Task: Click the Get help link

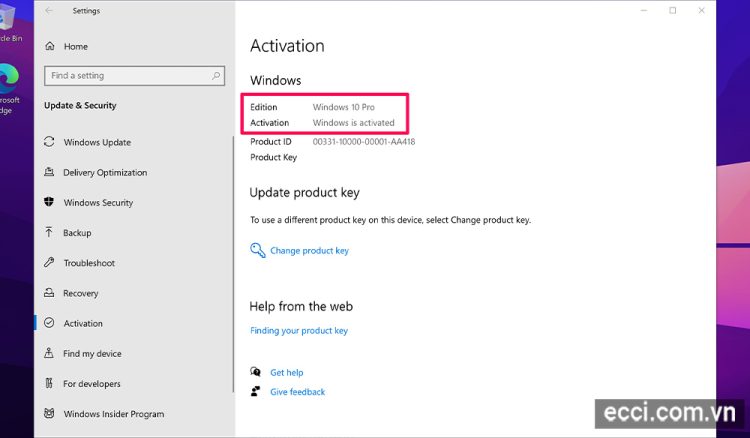Action: pyautogui.click(x=287, y=372)
